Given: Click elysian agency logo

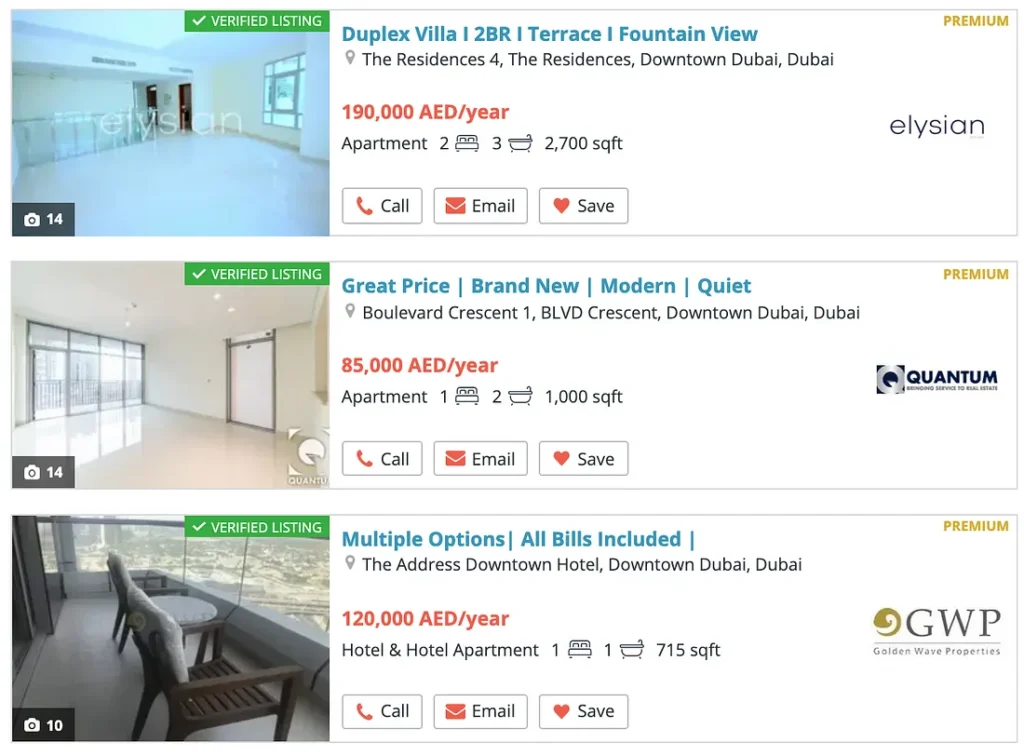Looking at the screenshot, I should [936, 126].
